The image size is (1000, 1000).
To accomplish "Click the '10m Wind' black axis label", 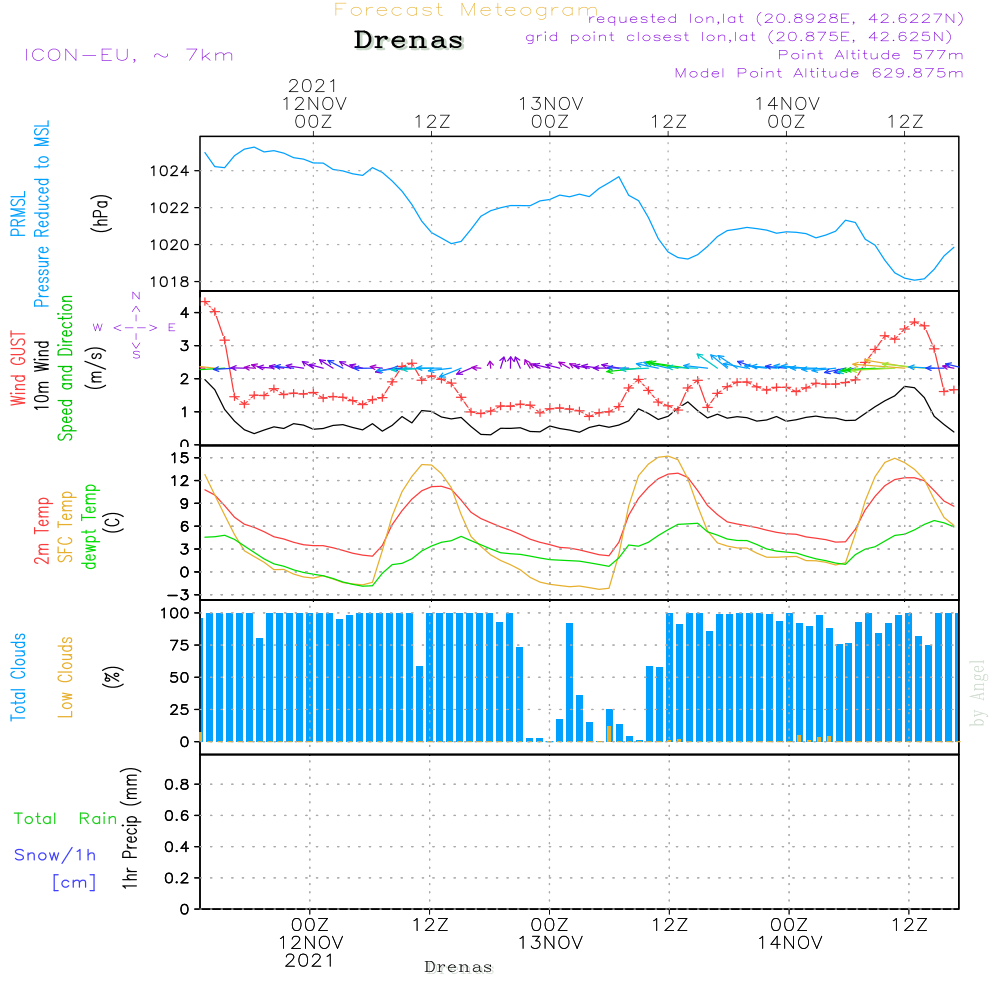I will pos(41,375).
